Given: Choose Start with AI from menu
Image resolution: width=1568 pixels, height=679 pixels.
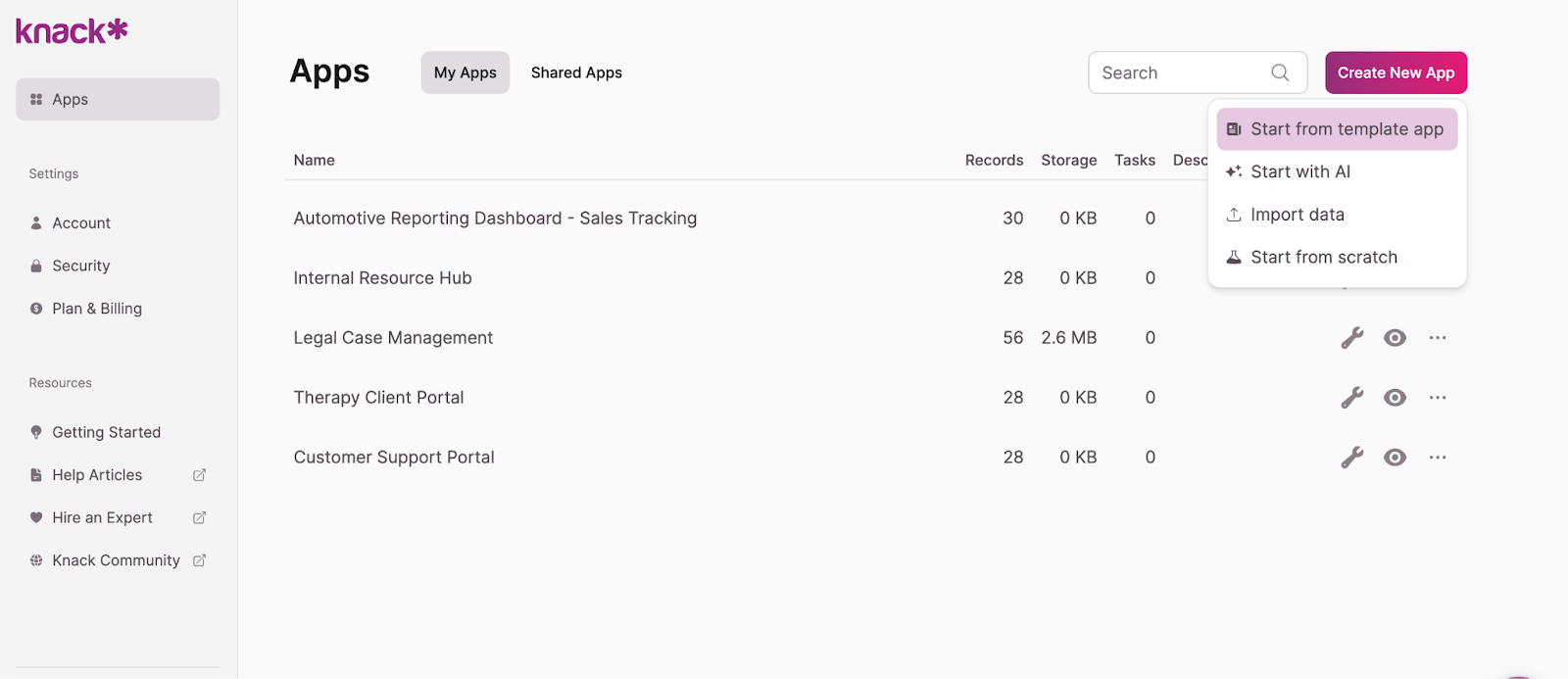Looking at the screenshot, I should click(x=1299, y=171).
